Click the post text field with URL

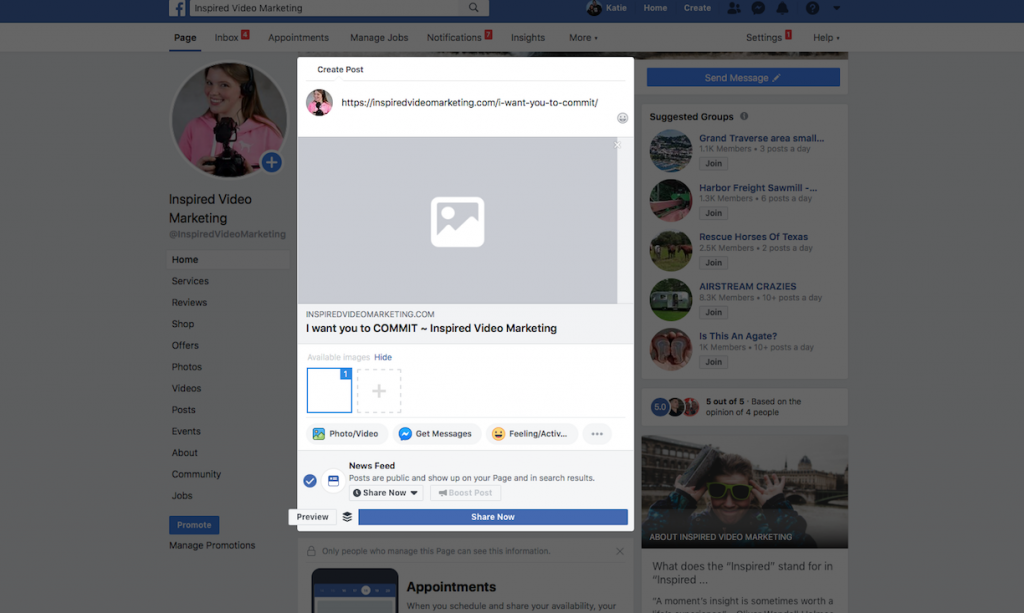click(469, 102)
